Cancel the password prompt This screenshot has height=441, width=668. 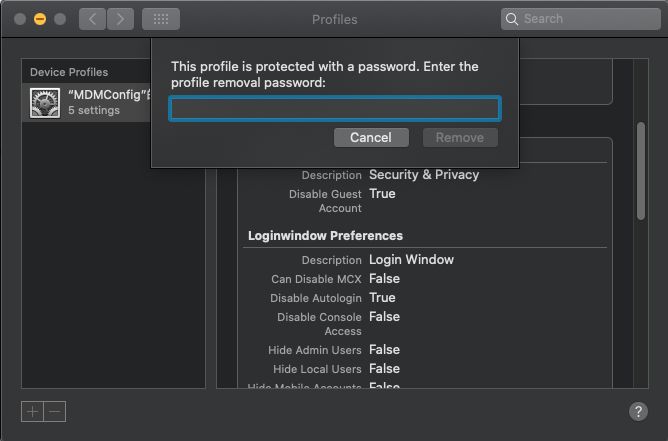pos(370,138)
